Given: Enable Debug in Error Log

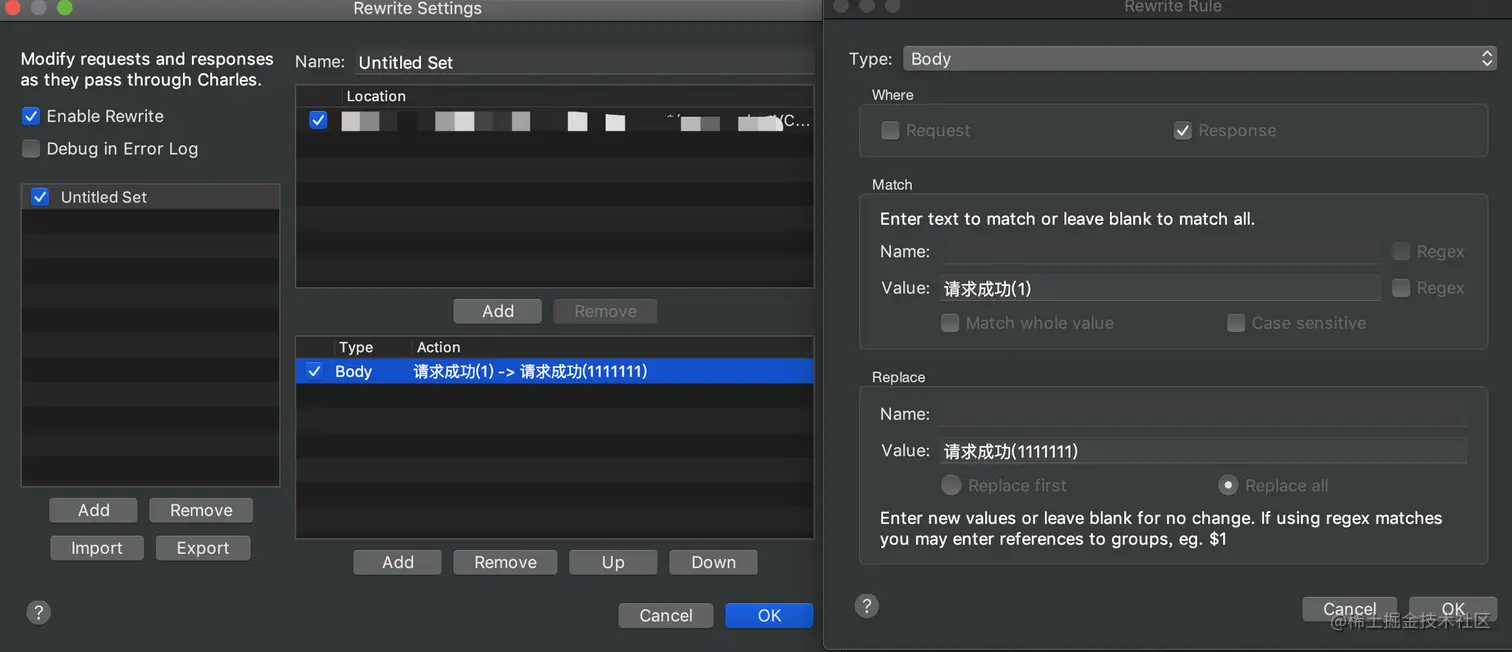Looking at the screenshot, I should coord(31,148).
